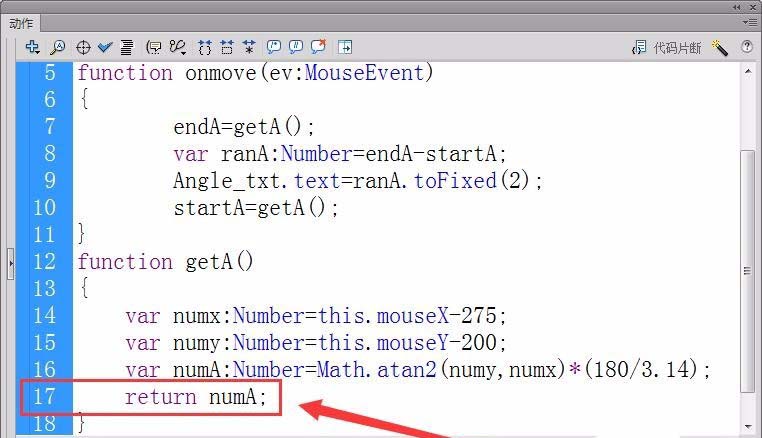Collapse panel with double-arrow icon
Image resolution: width=762 pixels, height=438 pixels.
(x=737, y=7)
